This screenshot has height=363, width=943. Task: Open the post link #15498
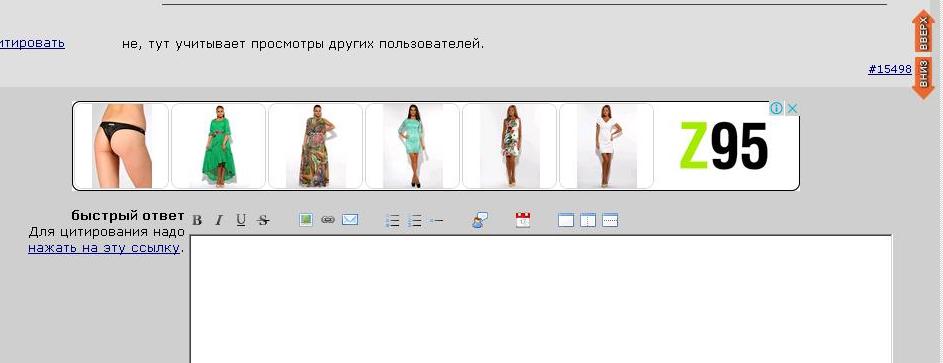(889, 69)
